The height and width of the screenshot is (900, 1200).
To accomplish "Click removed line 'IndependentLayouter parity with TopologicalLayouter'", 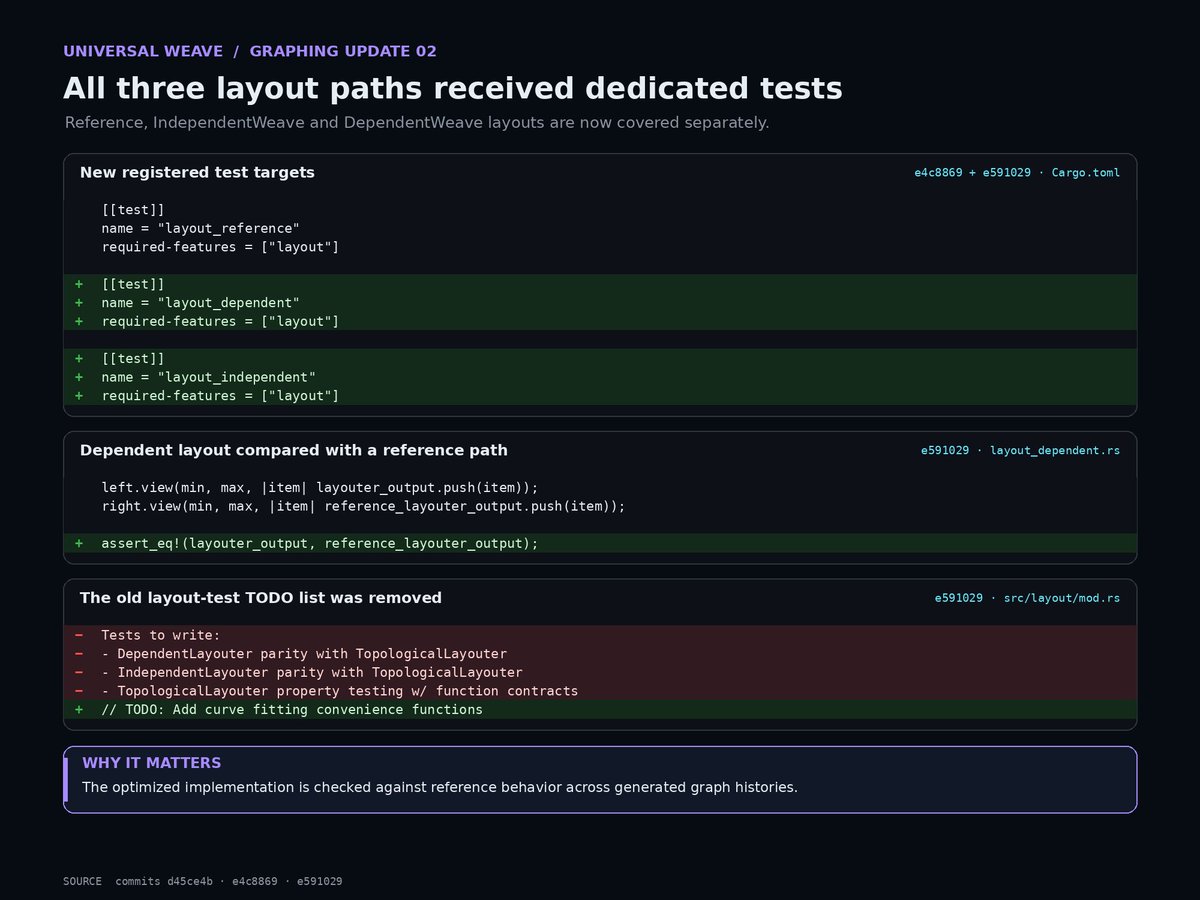I will [600, 672].
